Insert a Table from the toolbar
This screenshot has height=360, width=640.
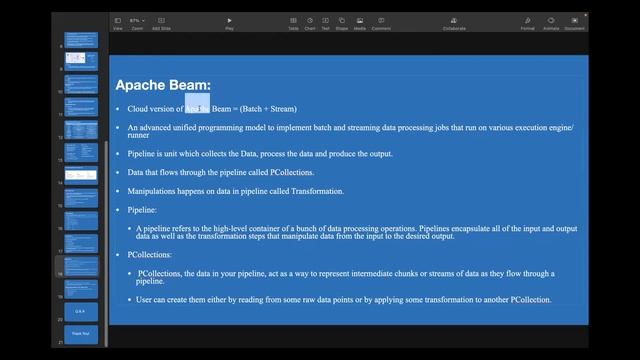[x=293, y=24]
